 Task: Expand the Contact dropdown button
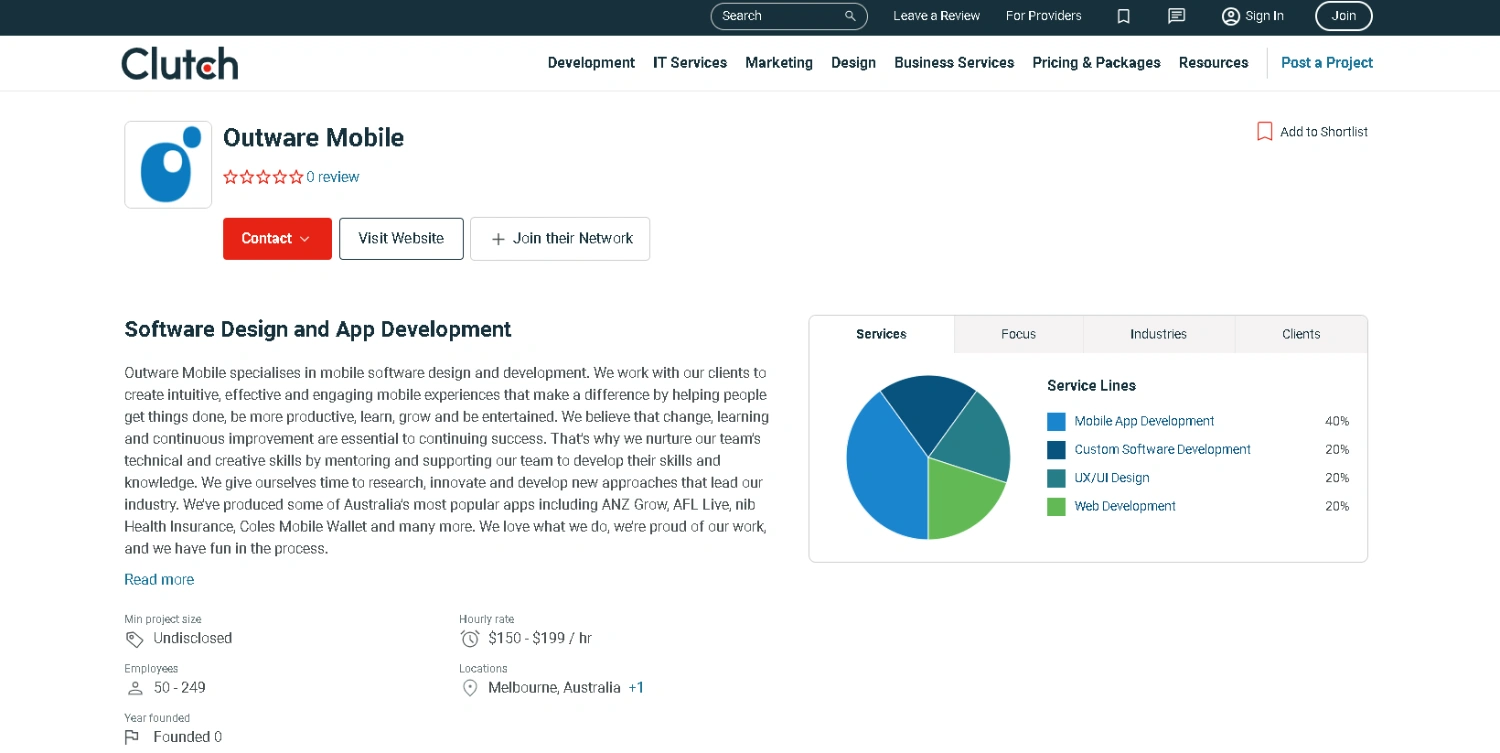277,239
